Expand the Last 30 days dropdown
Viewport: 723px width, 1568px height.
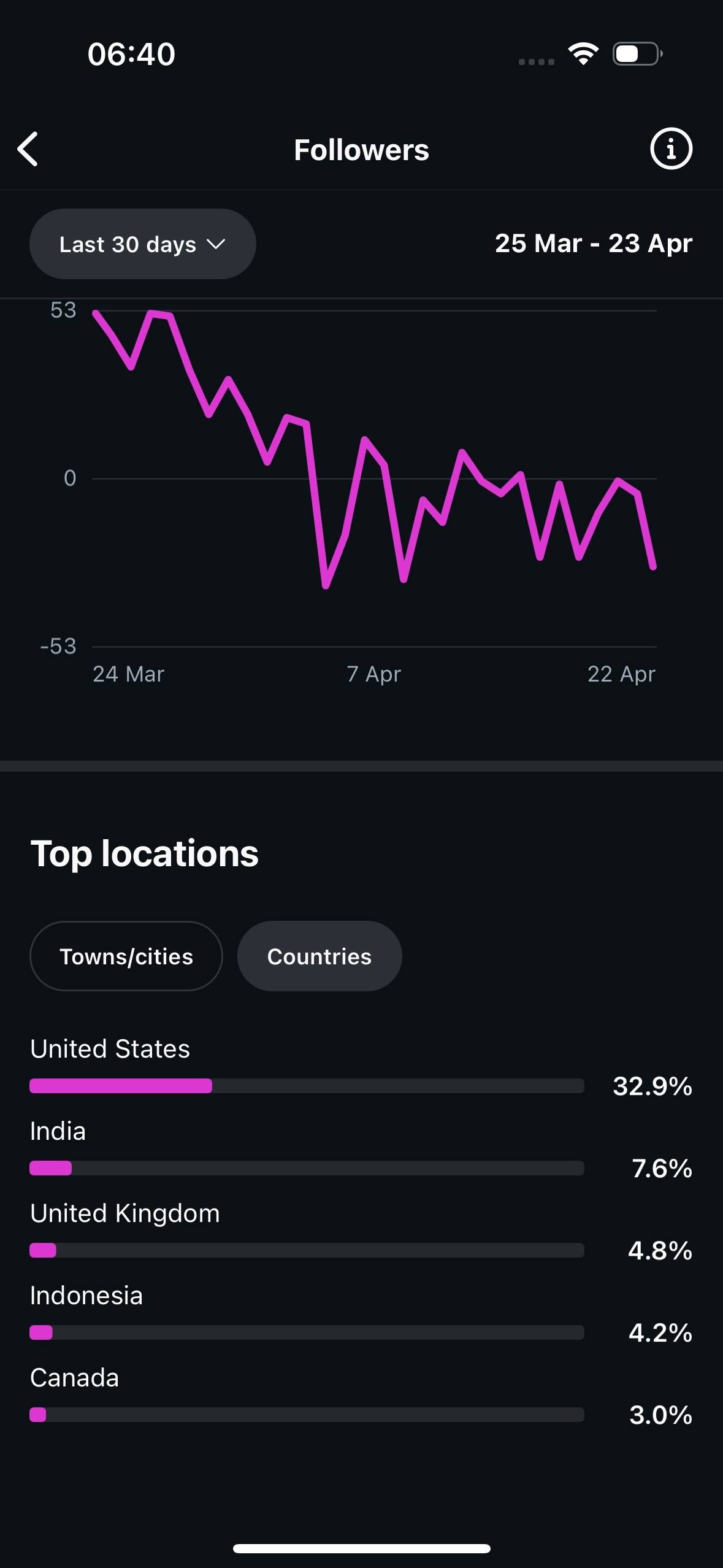(x=143, y=244)
